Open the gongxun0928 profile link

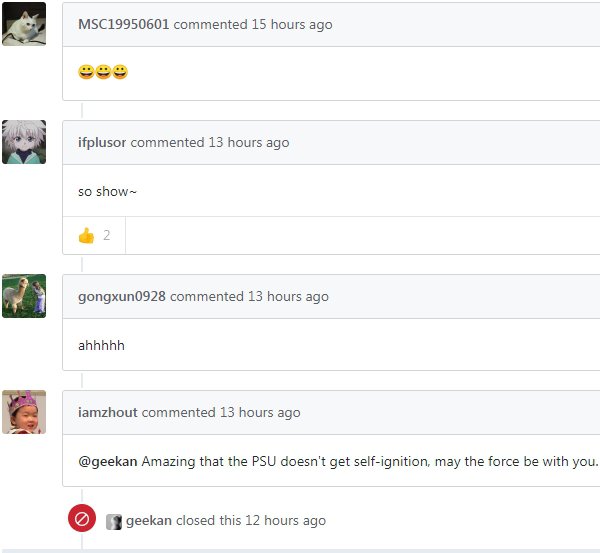(122, 296)
